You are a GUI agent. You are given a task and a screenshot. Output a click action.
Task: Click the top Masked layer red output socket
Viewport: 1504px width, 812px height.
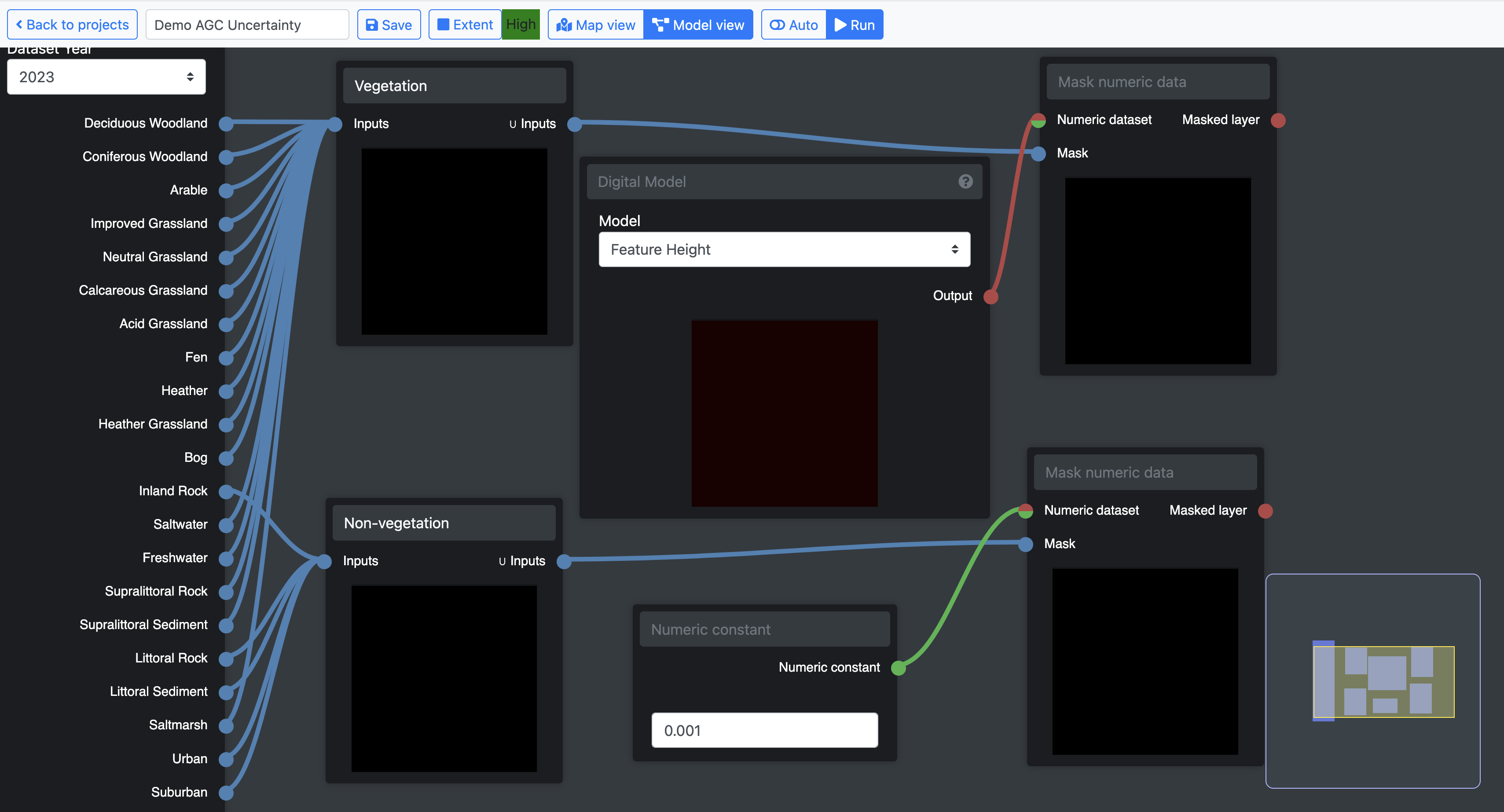pos(1278,120)
